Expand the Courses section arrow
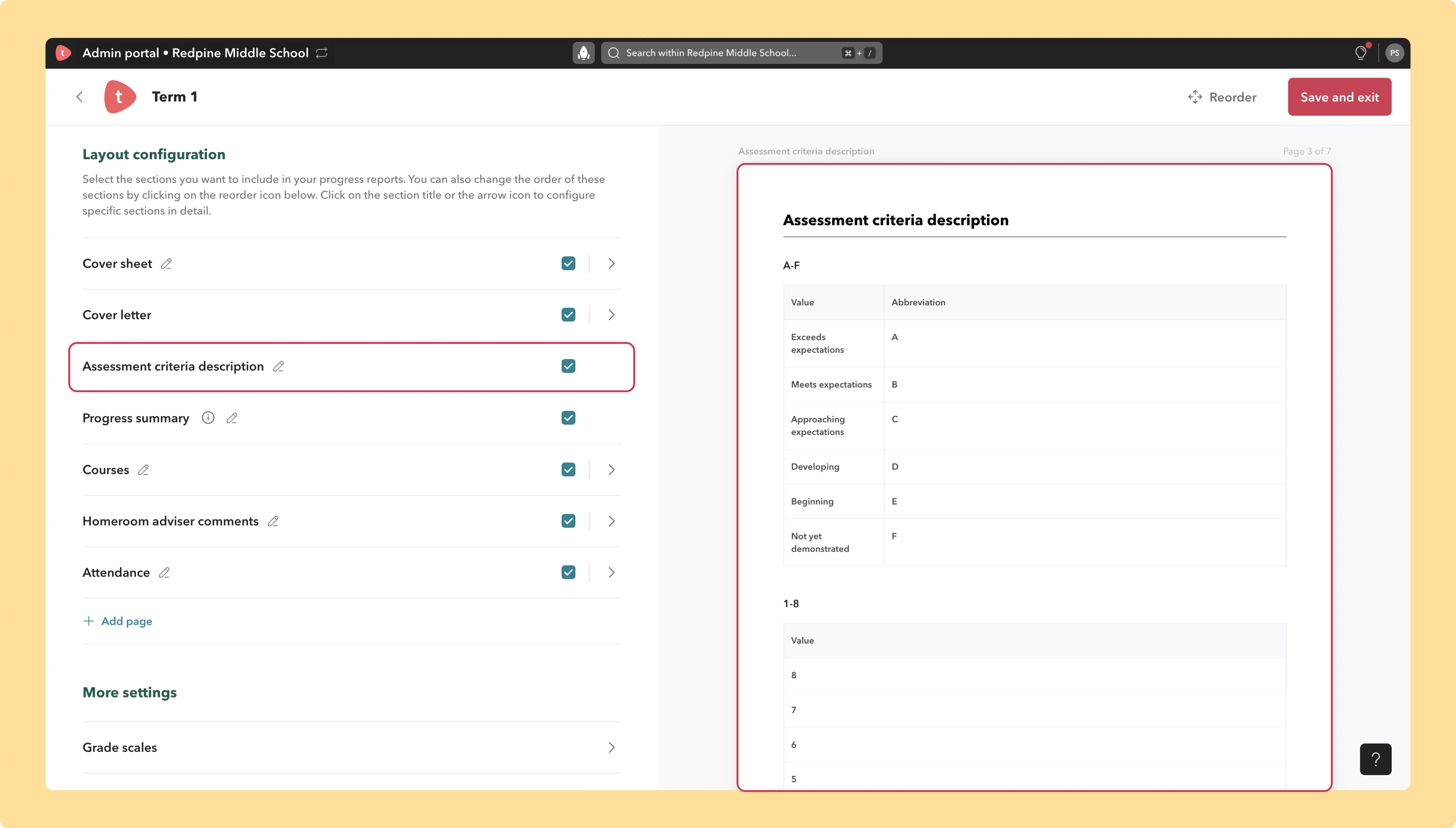Screen dimensions: 1456x828 click(x=611, y=470)
